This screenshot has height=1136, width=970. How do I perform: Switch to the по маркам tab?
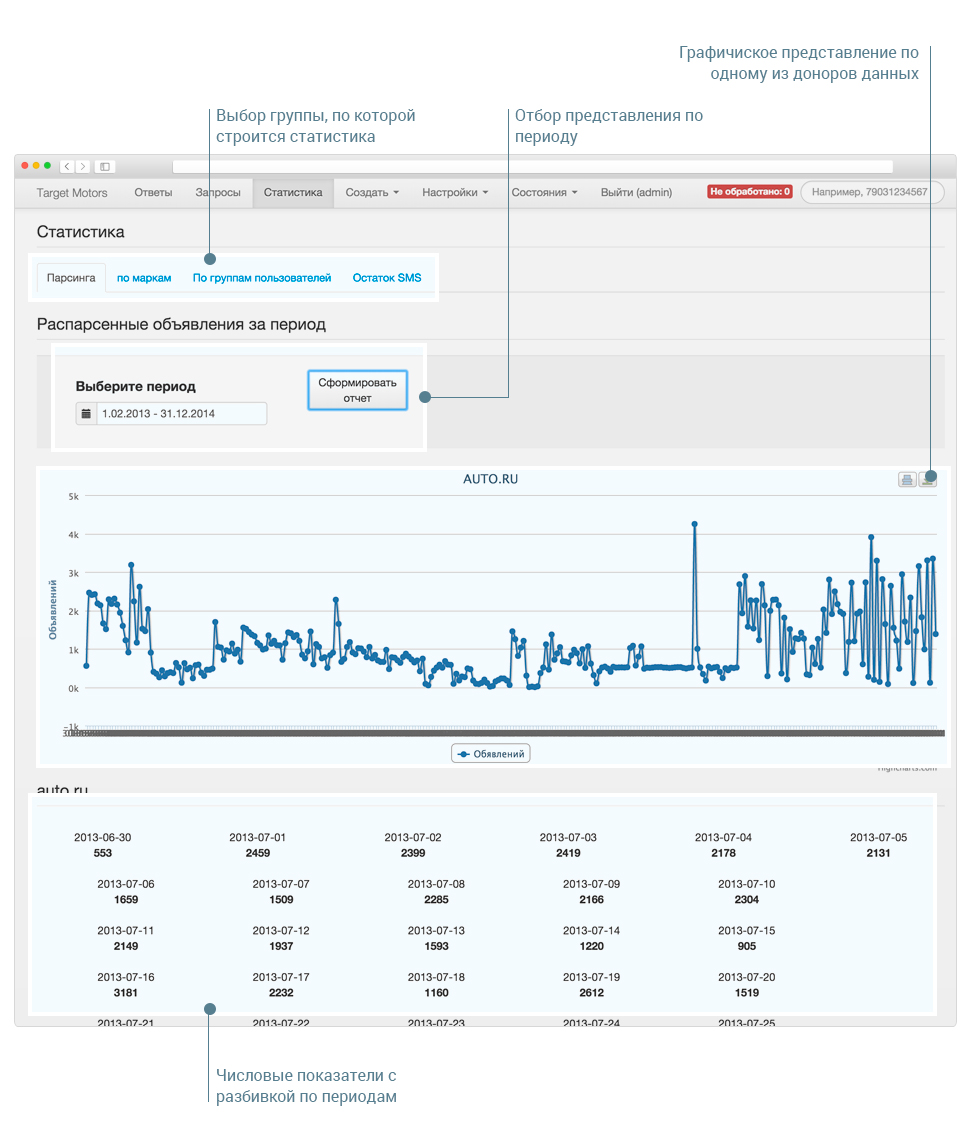pyautogui.click(x=144, y=278)
